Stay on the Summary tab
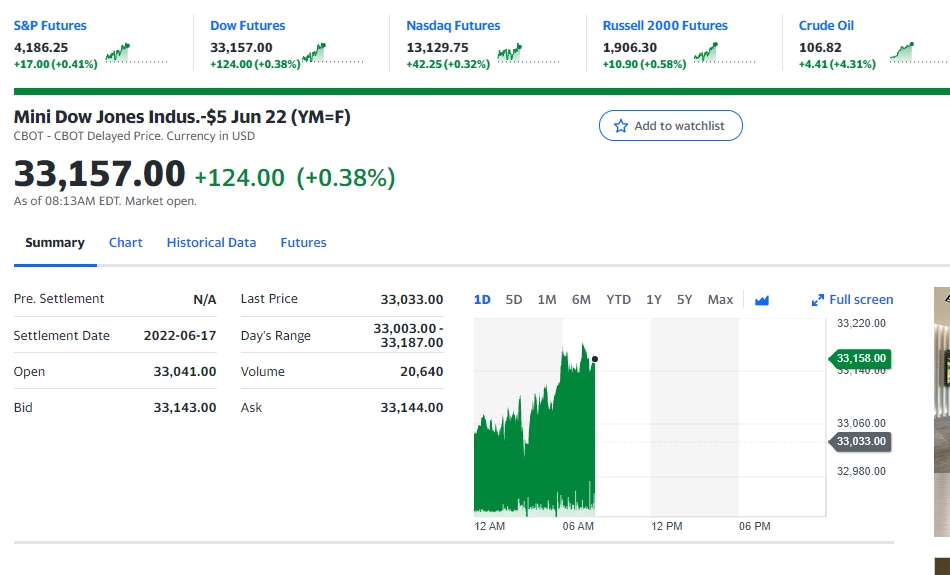 click(x=55, y=242)
